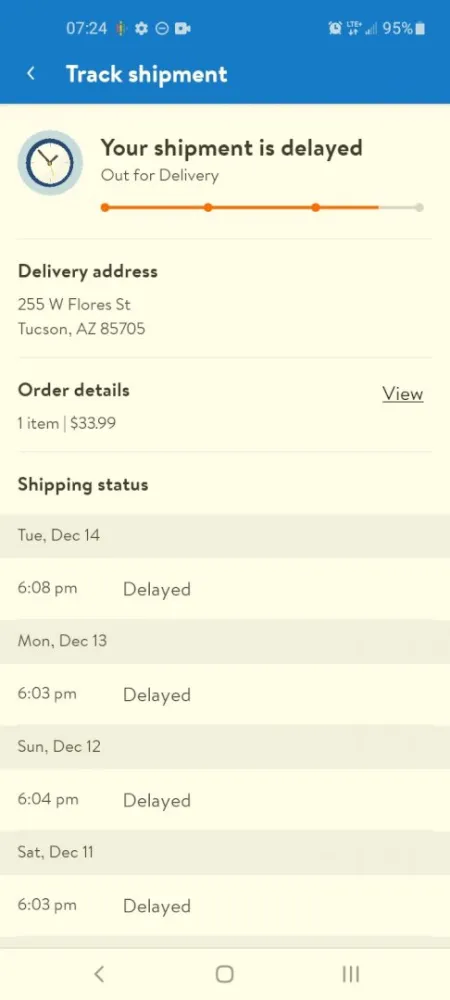Viewport: 450px width, 1000px height.
Task: Tap the third orange progress dot
Action: click(316, 207)
